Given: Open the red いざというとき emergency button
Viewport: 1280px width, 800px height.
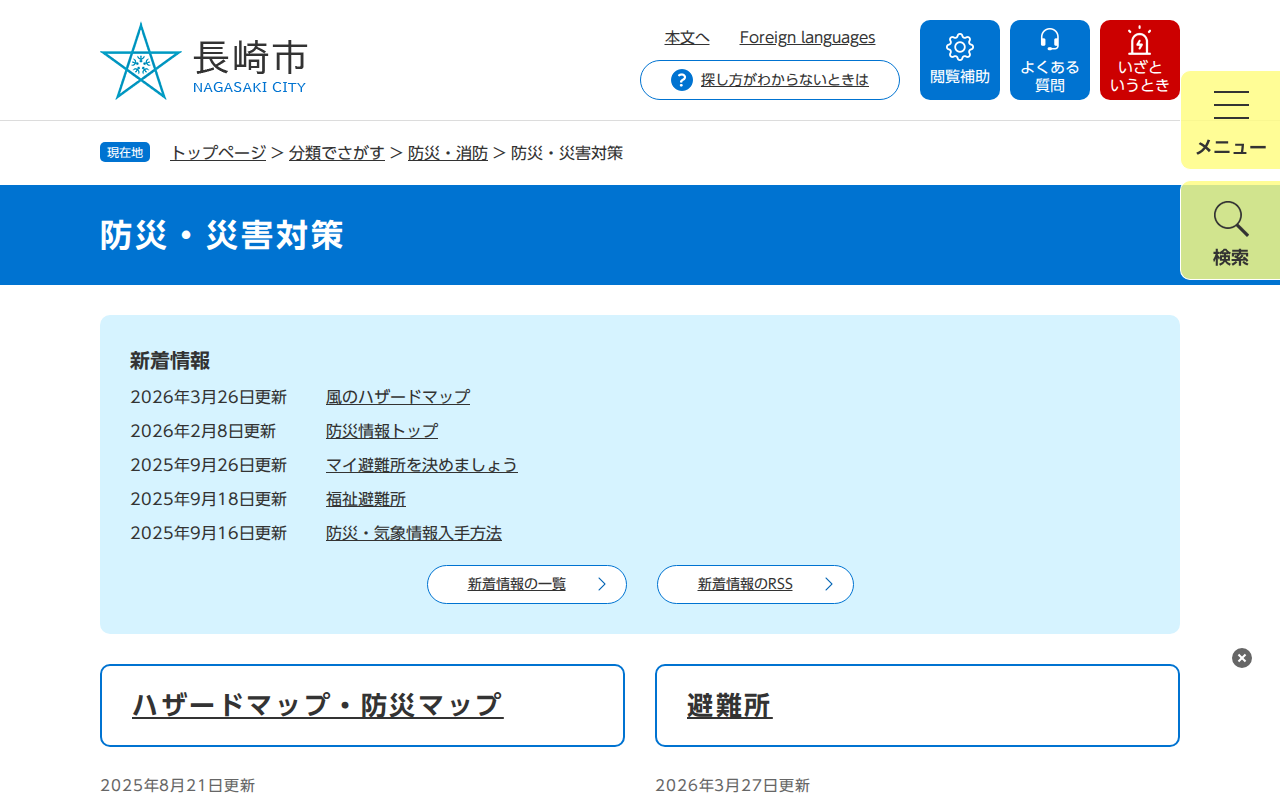Looking at the screenshot, I should tap(1140, 60).
